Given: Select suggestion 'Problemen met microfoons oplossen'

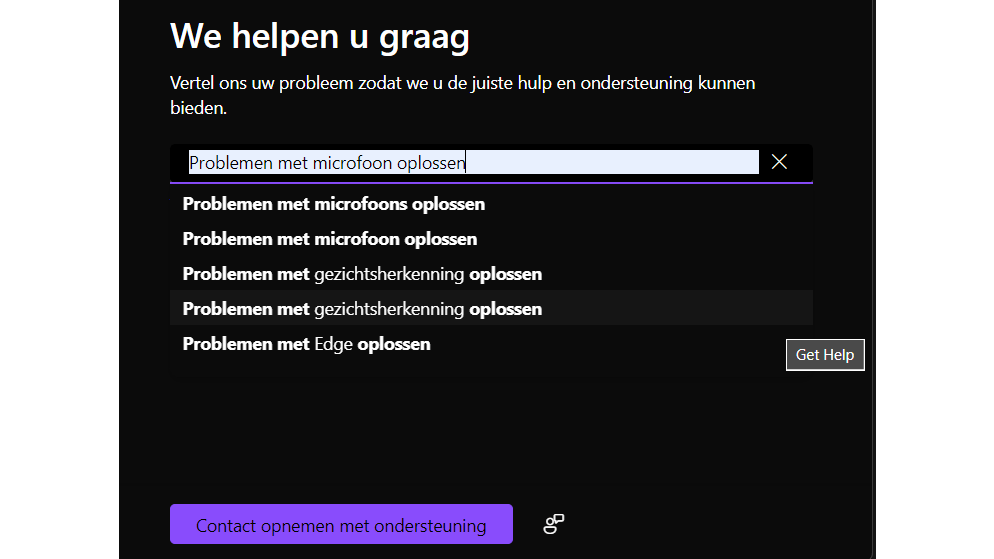Looking at the screenshot, I should point(334,204).
